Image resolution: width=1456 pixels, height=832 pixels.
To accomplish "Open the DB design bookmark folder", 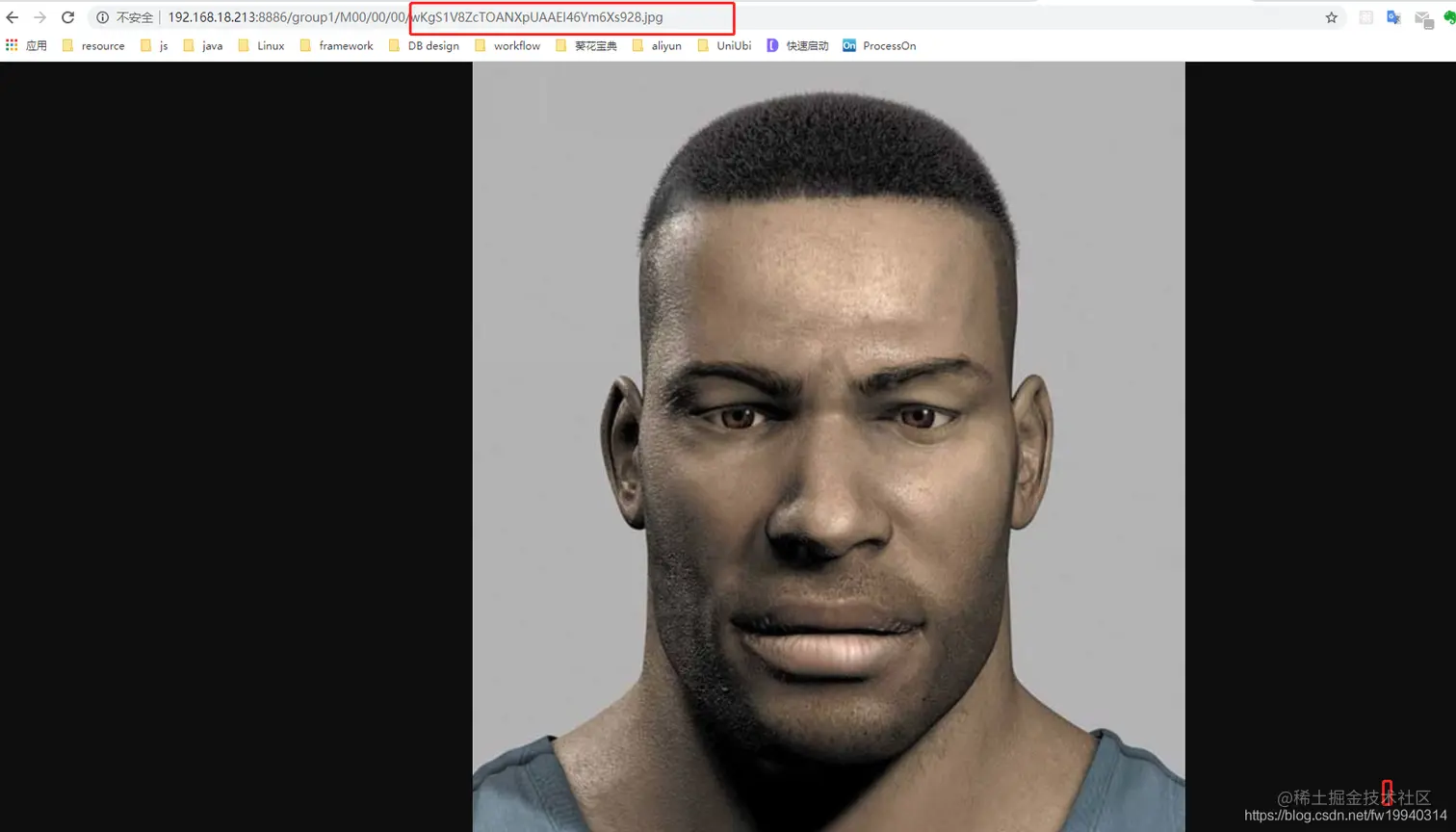I will (424, 45).
